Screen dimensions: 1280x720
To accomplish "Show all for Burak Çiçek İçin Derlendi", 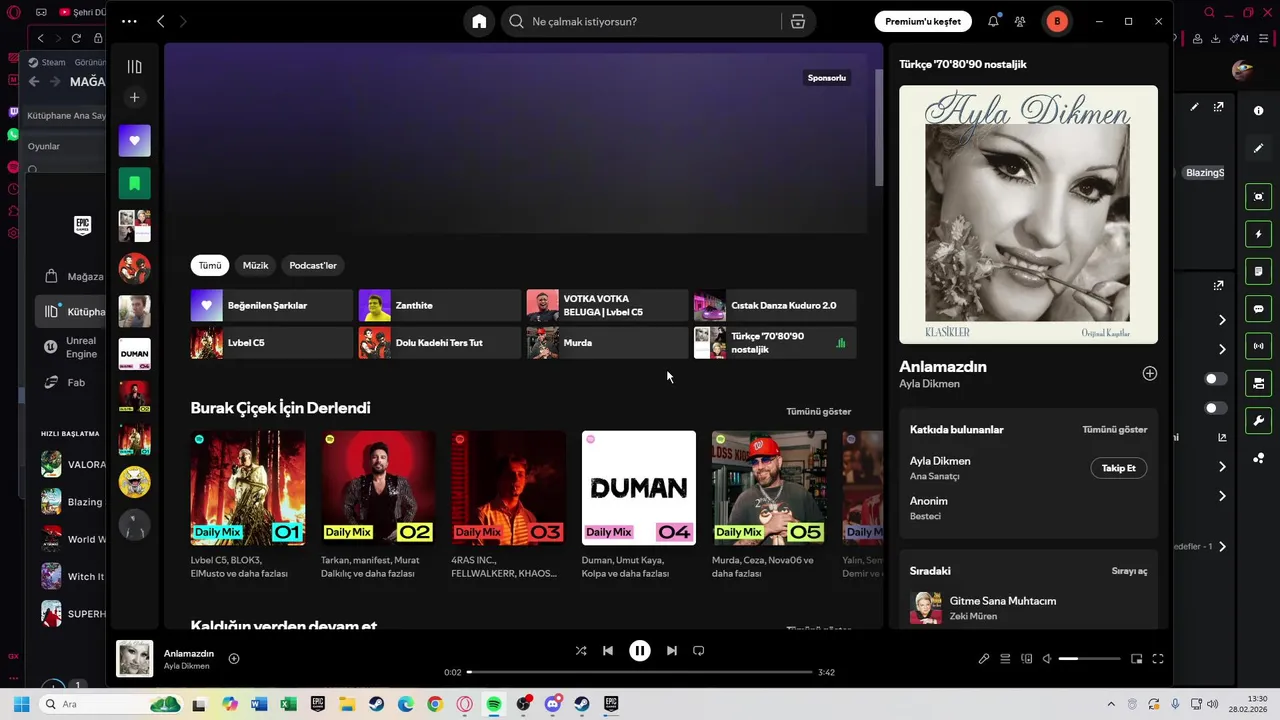I will 818,411.
